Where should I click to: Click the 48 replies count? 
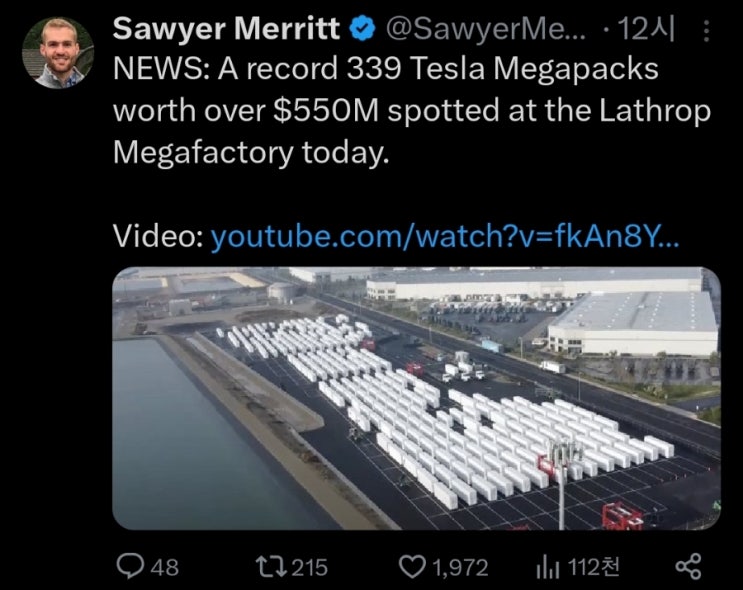164,567
